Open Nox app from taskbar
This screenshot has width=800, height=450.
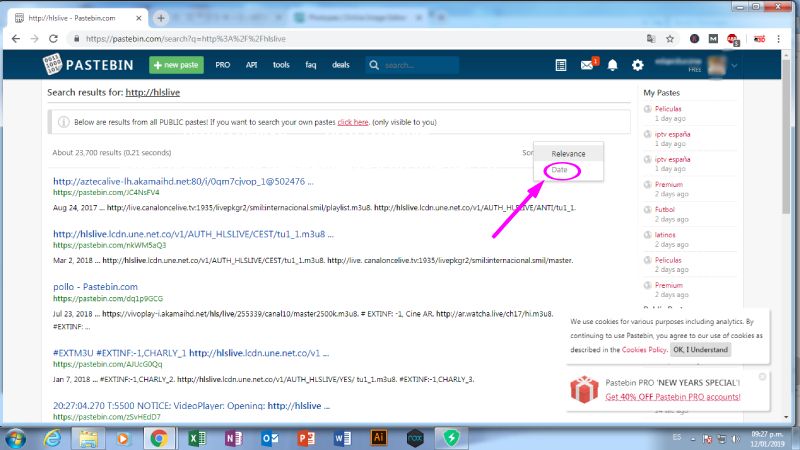[x=415, y=438]
